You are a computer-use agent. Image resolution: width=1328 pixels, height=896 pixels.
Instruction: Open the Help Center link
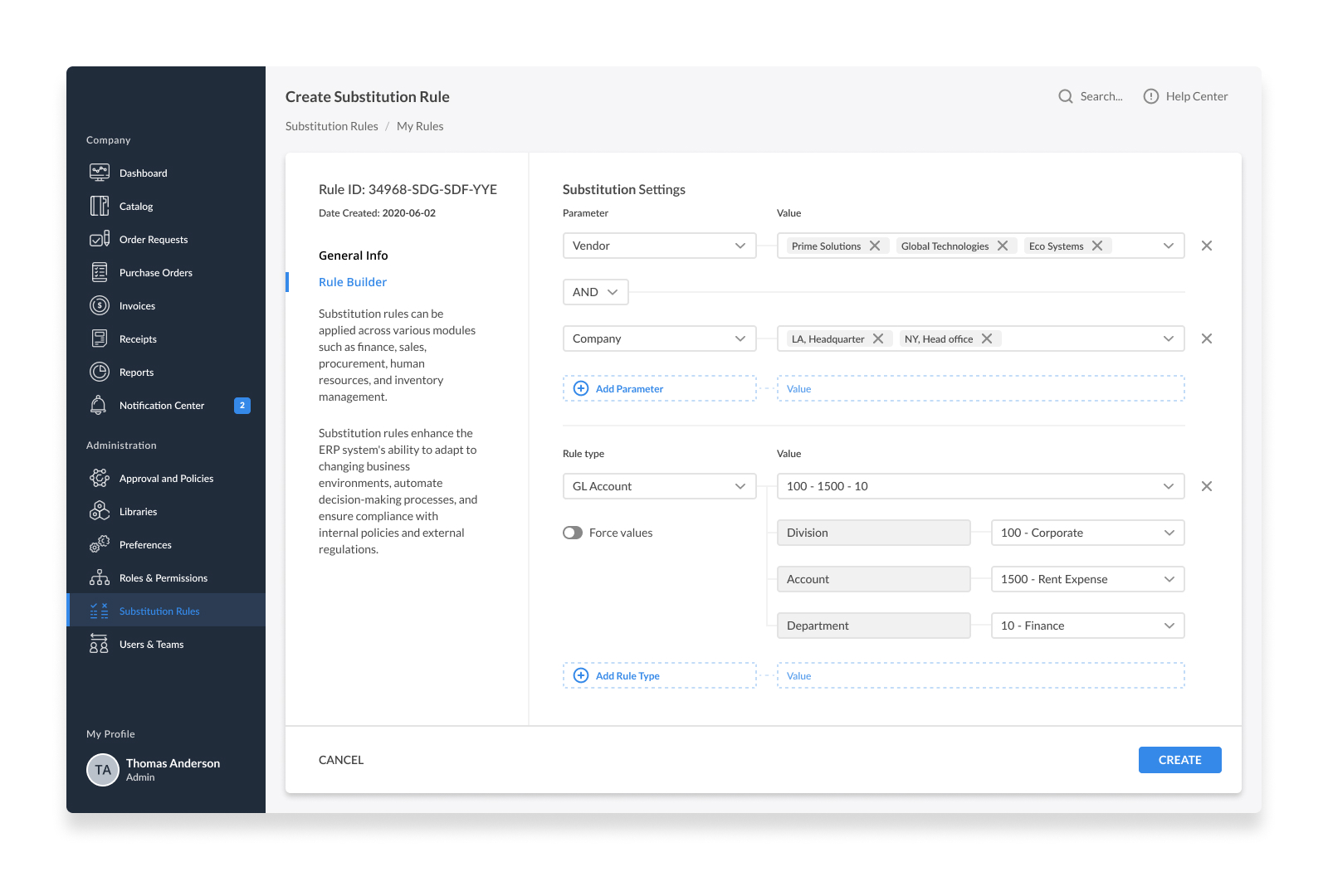pos(1185,96)
